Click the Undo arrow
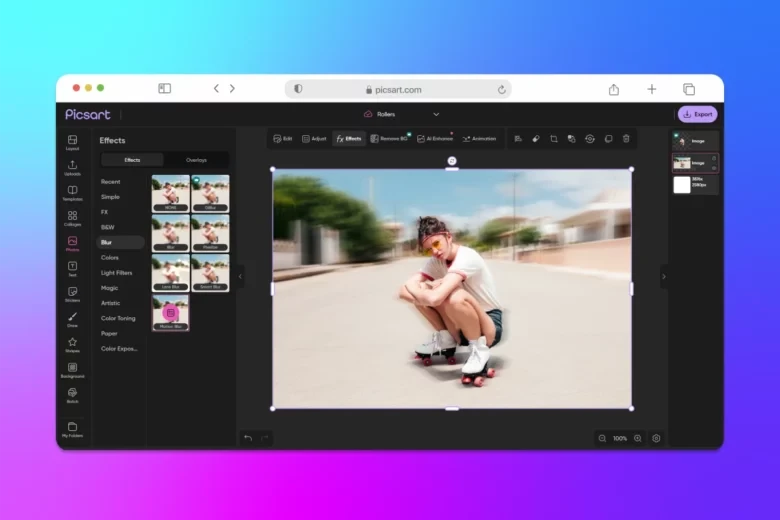This screenshot has height=520, width=780. [247, 438]
